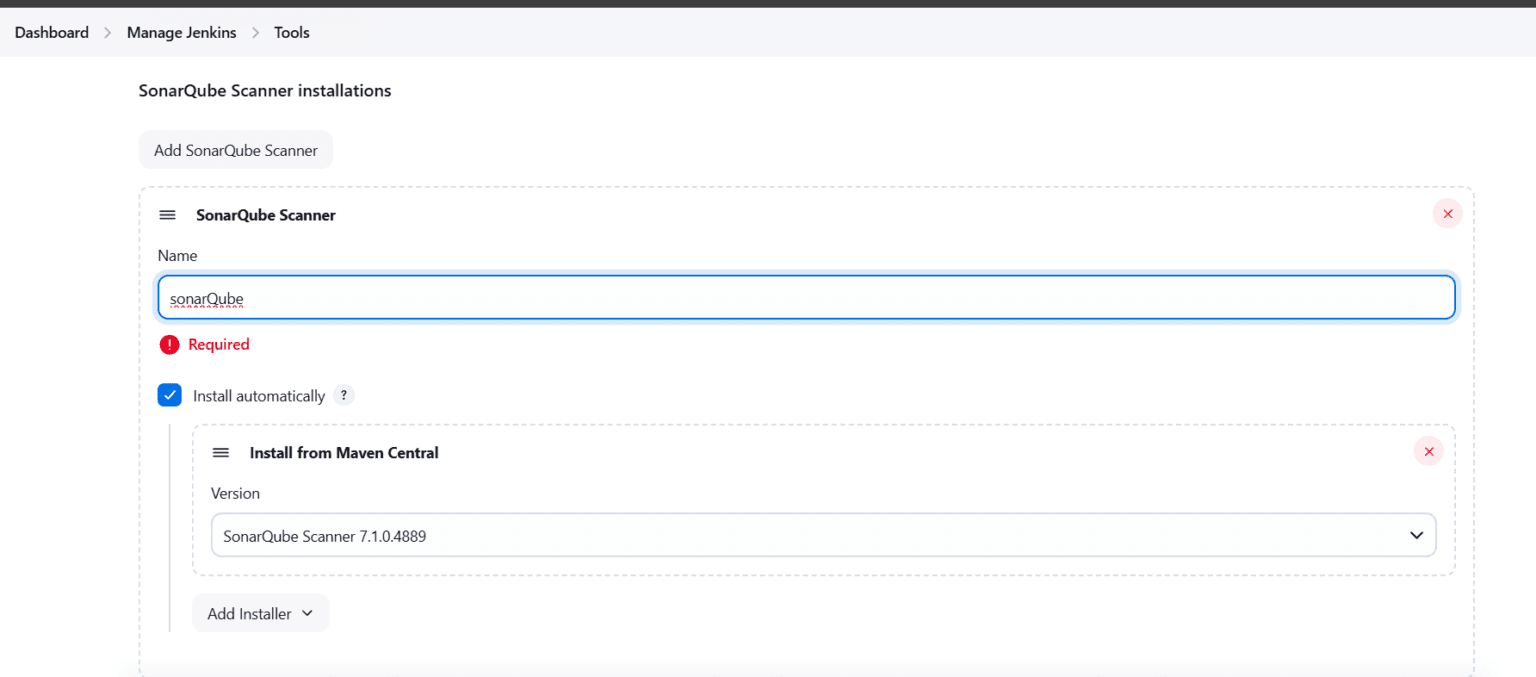Image resolution: width=1536 pixels, height=677 pixels.
Task: Click the drag handle for Install from Maven Central
Action: [221, 452]
